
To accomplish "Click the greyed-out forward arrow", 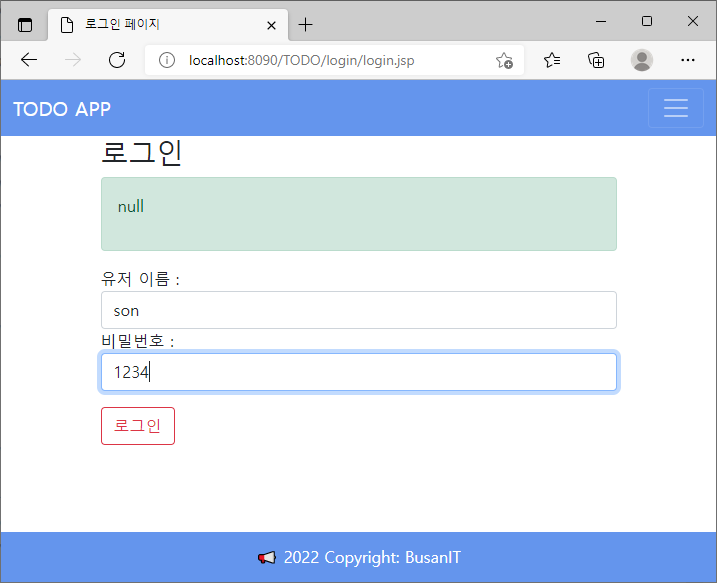I will [73, 60].
